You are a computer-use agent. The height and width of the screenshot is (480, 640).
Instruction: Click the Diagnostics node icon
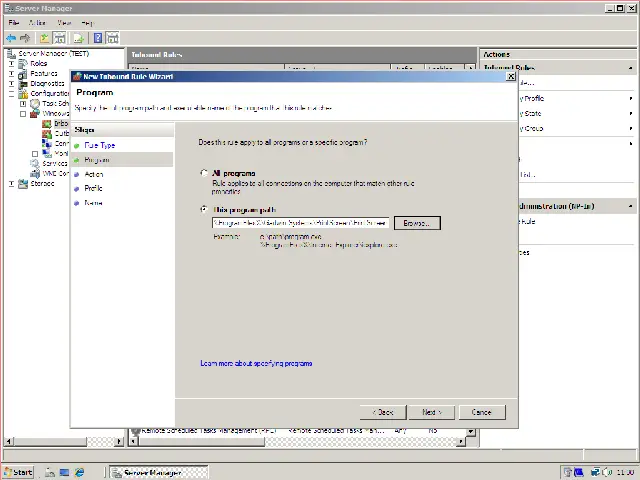[x=23, y=83]
